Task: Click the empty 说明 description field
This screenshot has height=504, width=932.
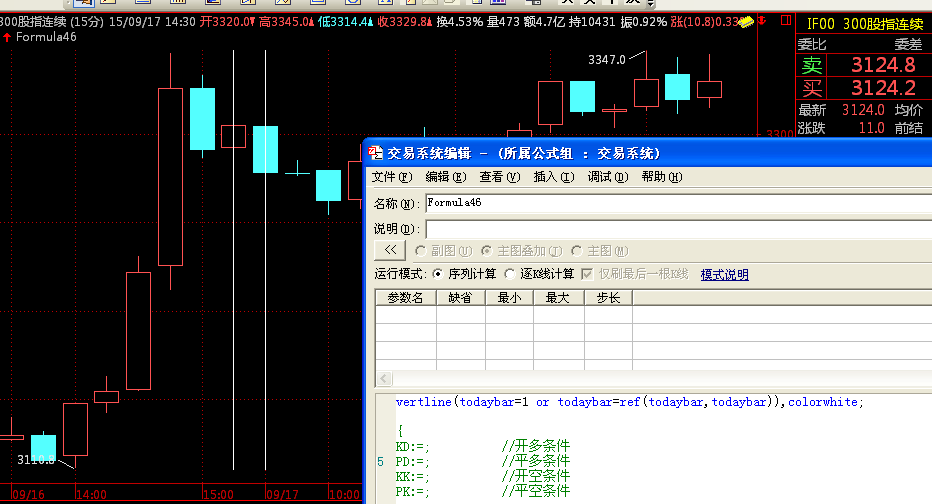Action: (679, 229)
